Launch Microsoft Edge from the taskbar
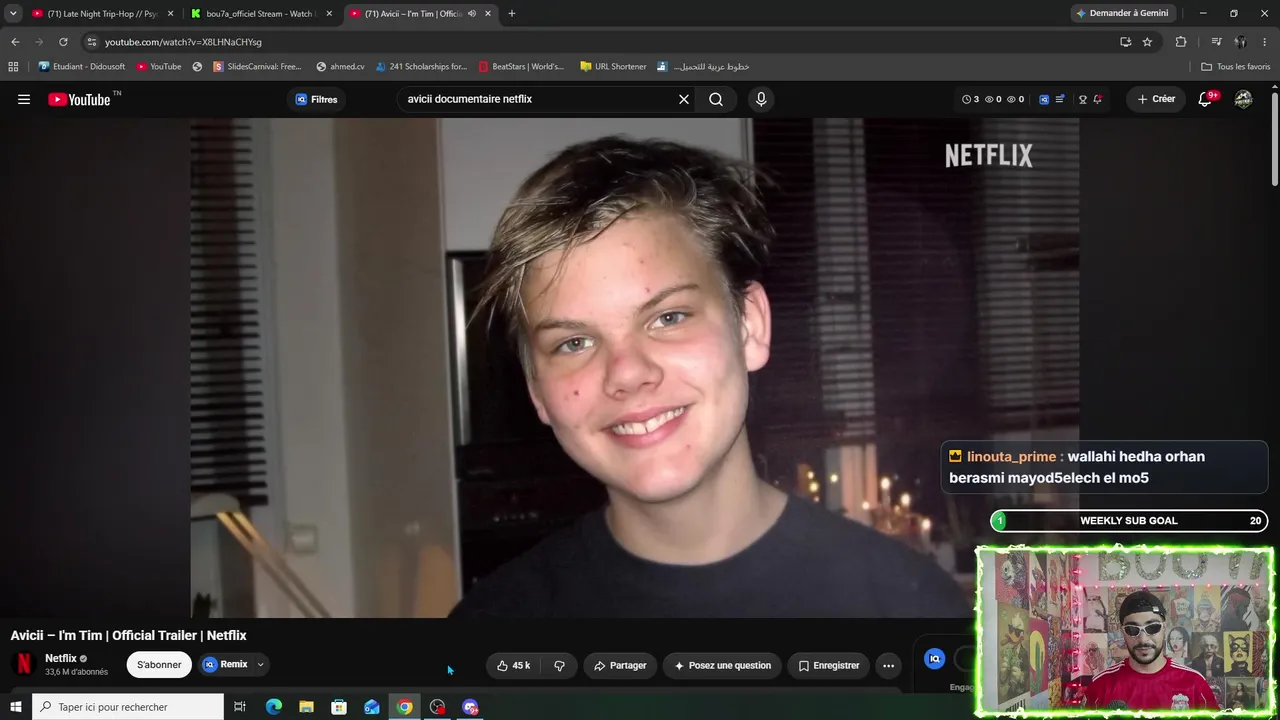The height and width of the screenshot is (720, 1280). [x=273, y=707]
